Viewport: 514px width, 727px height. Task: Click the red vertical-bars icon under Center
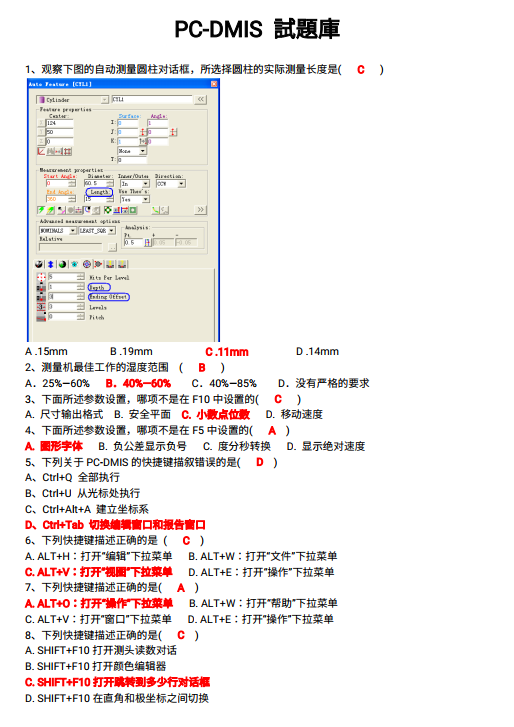point(68,151)
